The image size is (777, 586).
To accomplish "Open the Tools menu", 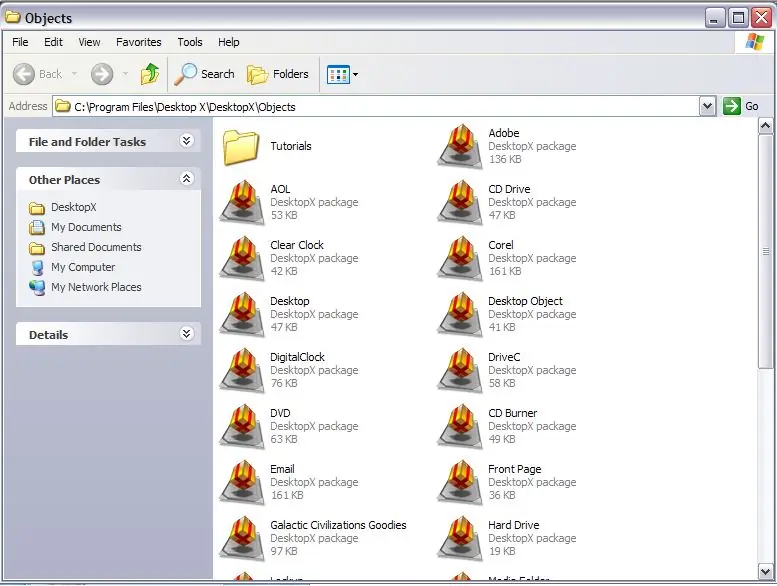I will click(x=190, y=42).
